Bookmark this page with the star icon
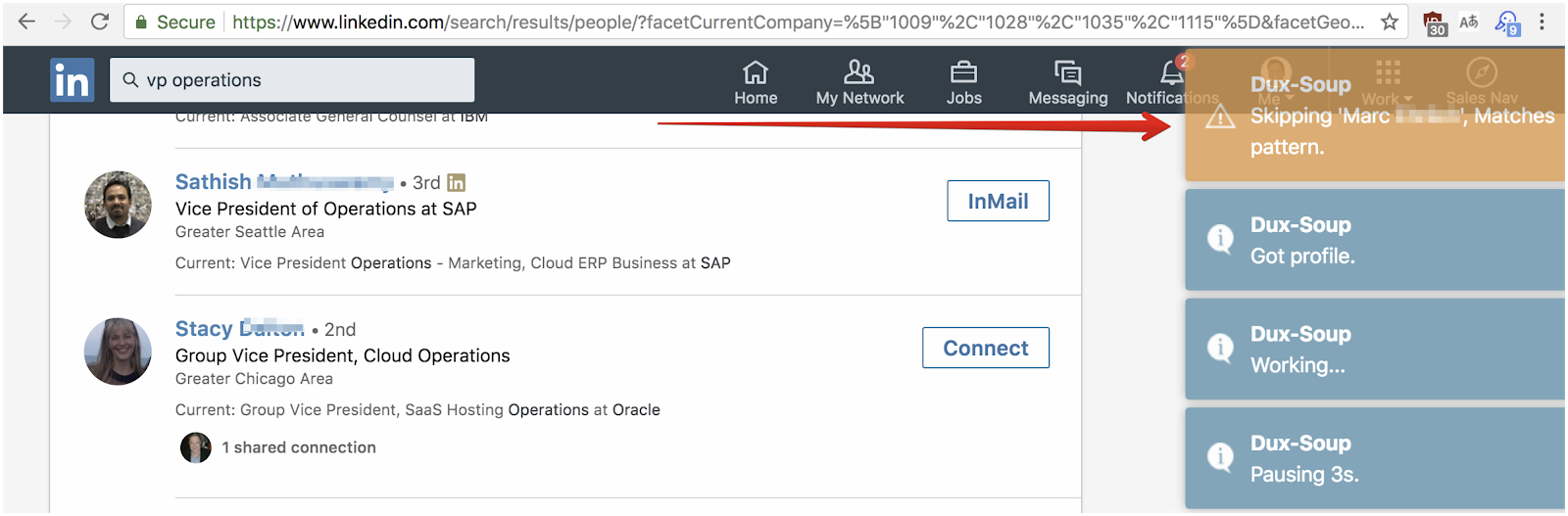The image size is (1568, 516). (1389, 22)
